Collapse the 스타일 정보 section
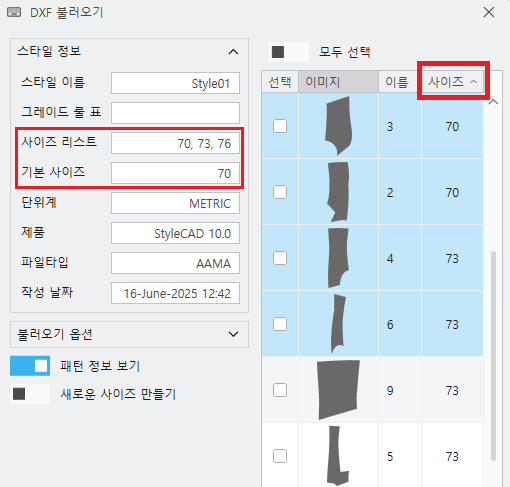 click(x=233, y=52)
